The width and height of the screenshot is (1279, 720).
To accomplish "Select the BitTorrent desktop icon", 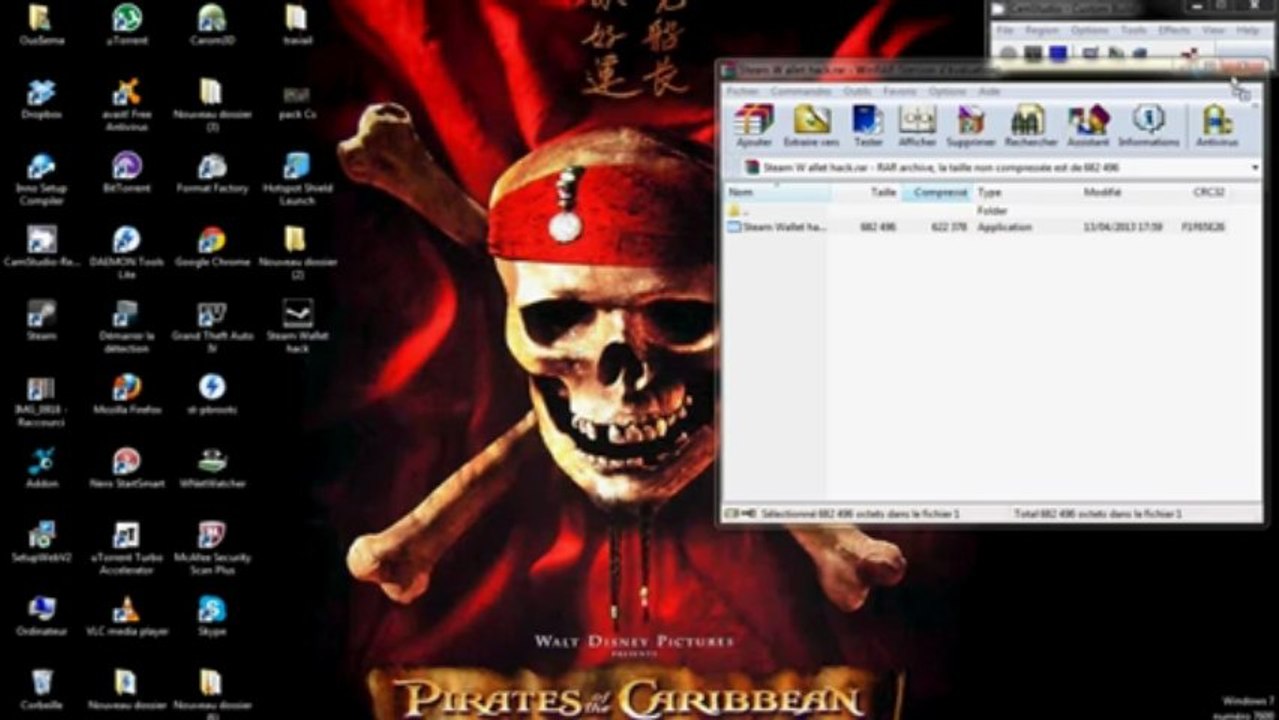I will pyautogui.click(x=126, y=174).
